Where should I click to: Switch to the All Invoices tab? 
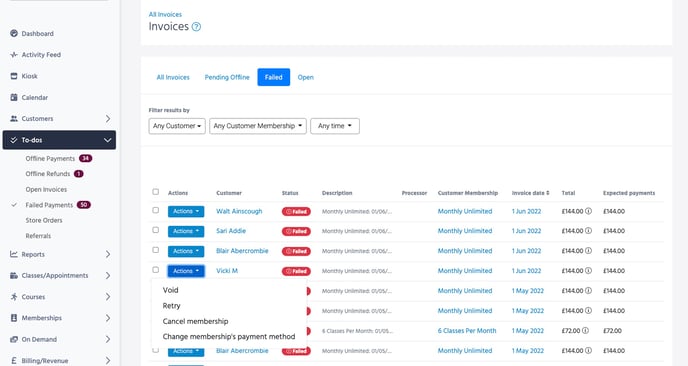(x=173, y=77)
